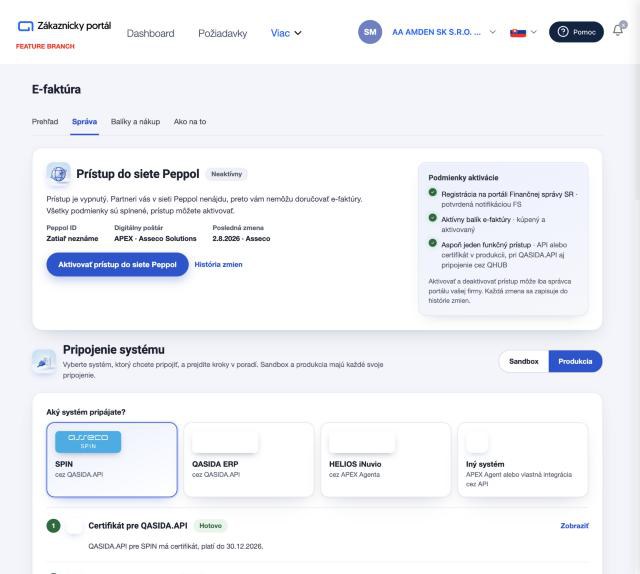Screen dimensions: 640x574
Task: Click the green step 1 circle
Action: pos(53,526)
